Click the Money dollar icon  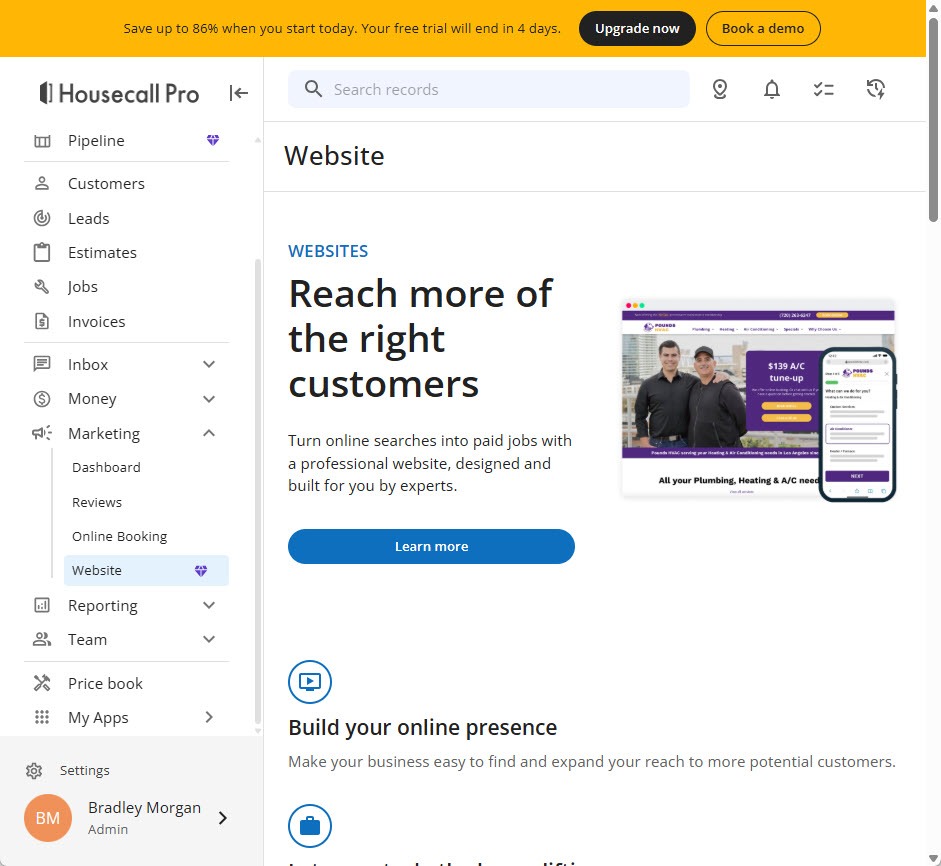point(41,398)
